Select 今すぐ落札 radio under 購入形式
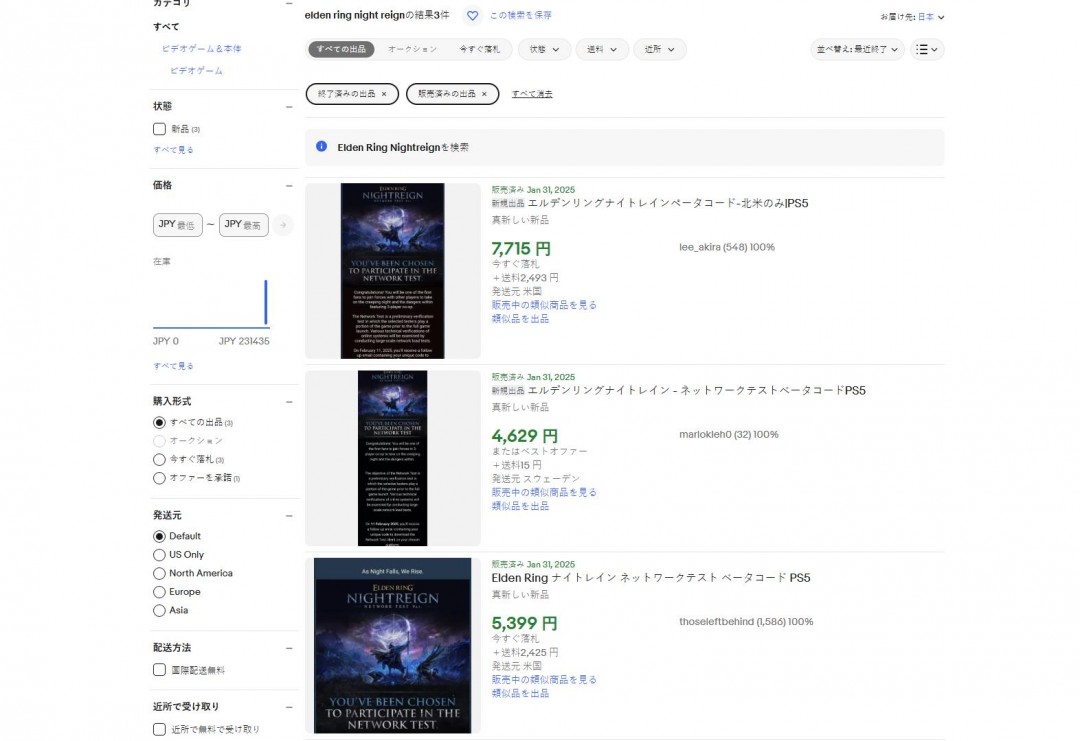This screenshot has height=741, width=1080. tap(159, 459)
